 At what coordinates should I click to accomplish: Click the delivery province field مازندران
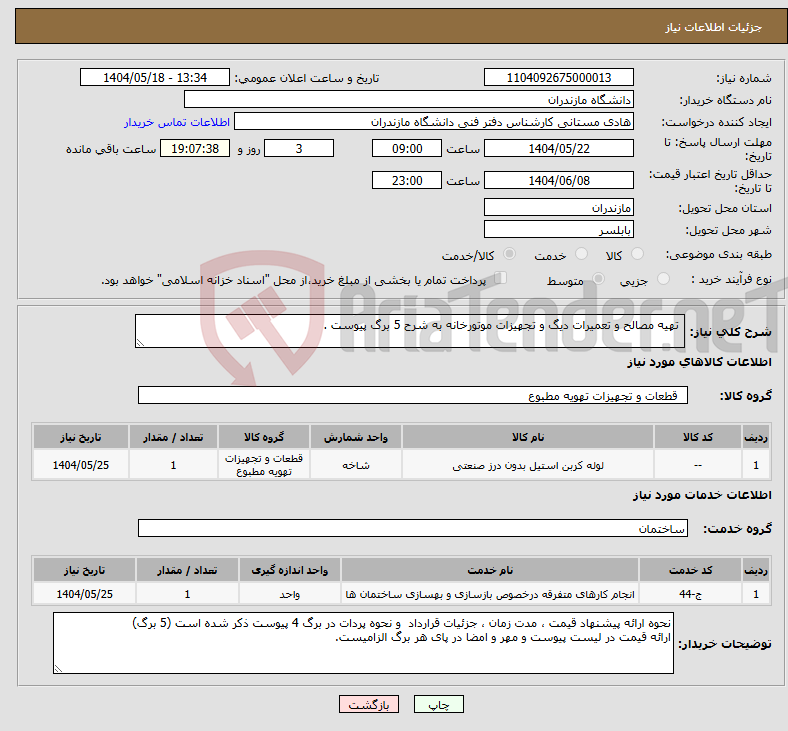click(558, 207)
